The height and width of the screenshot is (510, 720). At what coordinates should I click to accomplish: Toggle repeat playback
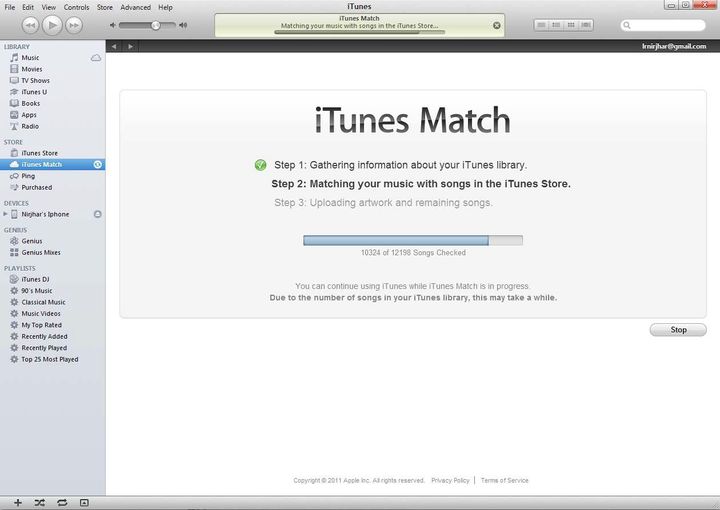(x=61, y=502)
